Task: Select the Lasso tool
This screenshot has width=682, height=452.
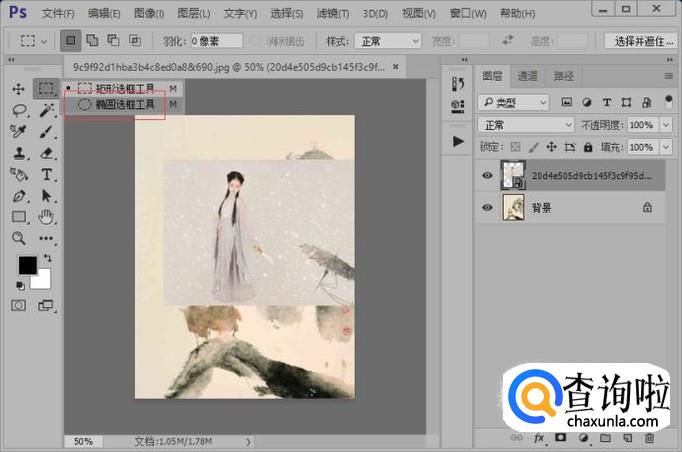Action: point(18,111)
